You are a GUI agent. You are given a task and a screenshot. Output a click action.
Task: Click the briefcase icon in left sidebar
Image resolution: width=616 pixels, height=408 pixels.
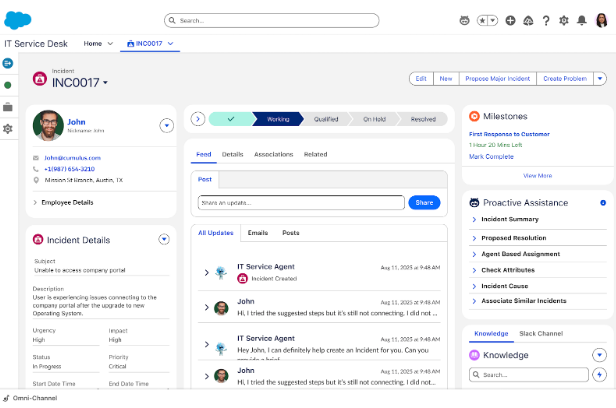8,107
